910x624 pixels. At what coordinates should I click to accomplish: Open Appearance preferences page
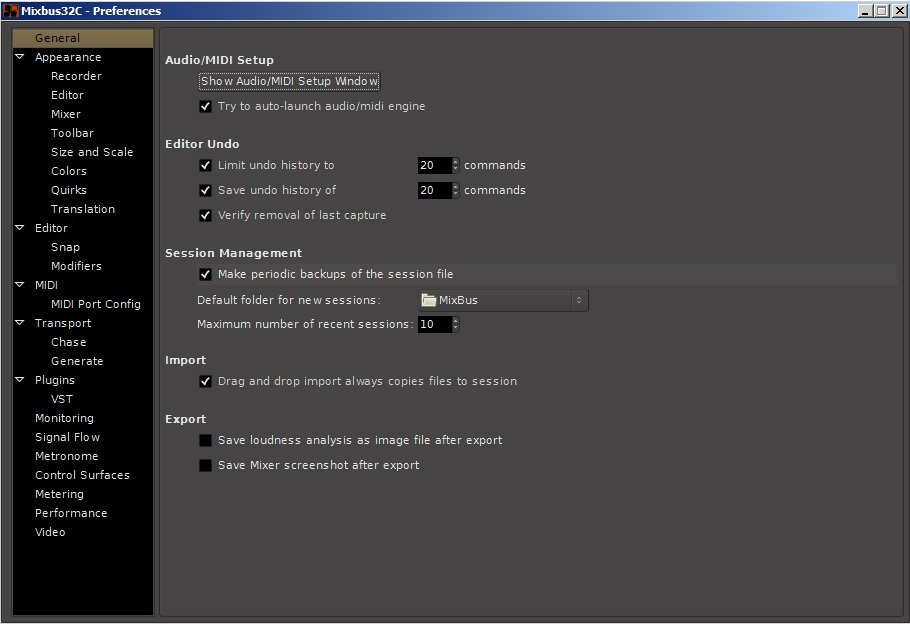(68, 57)
